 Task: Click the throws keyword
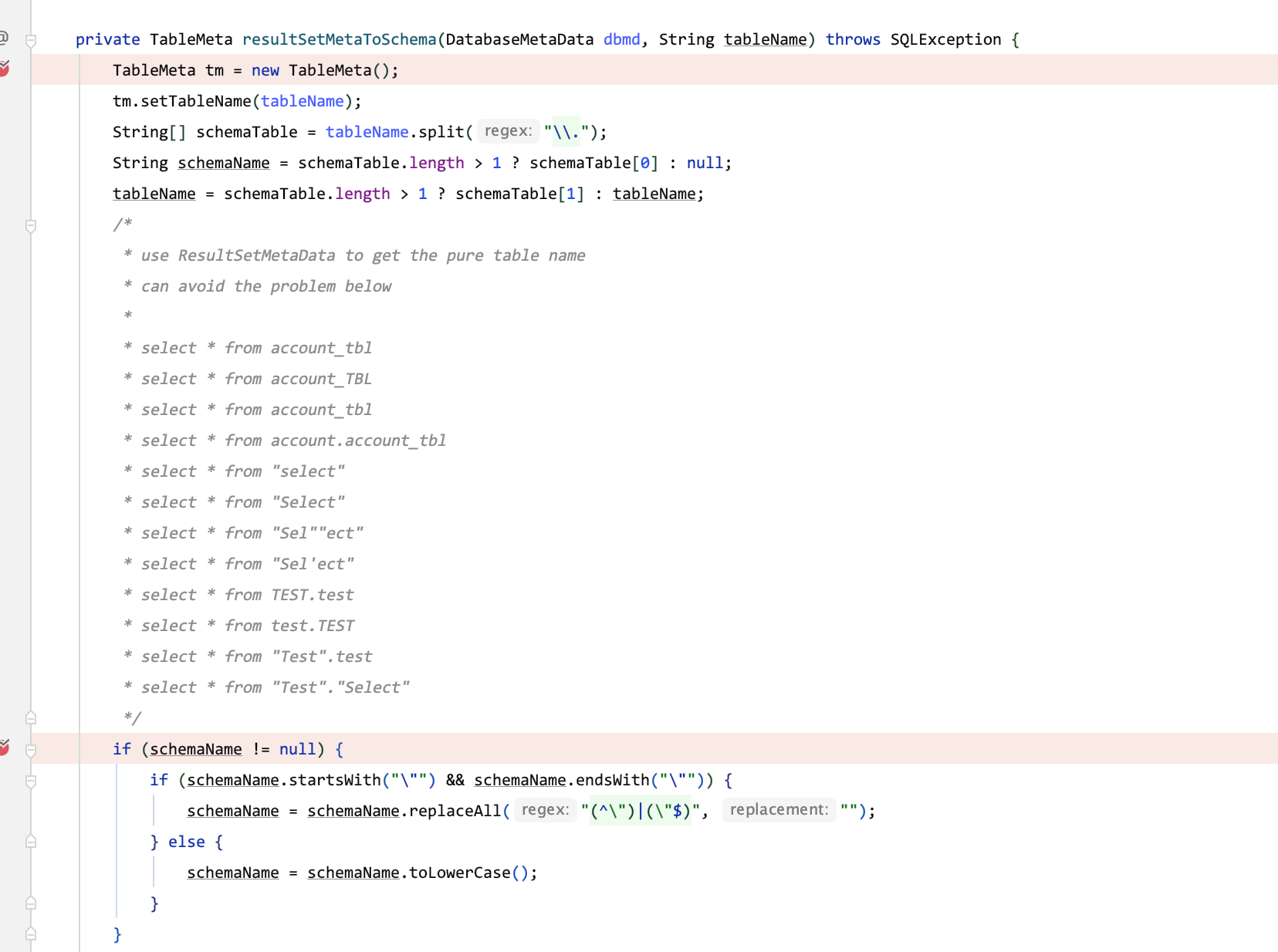tap(853, 39)
